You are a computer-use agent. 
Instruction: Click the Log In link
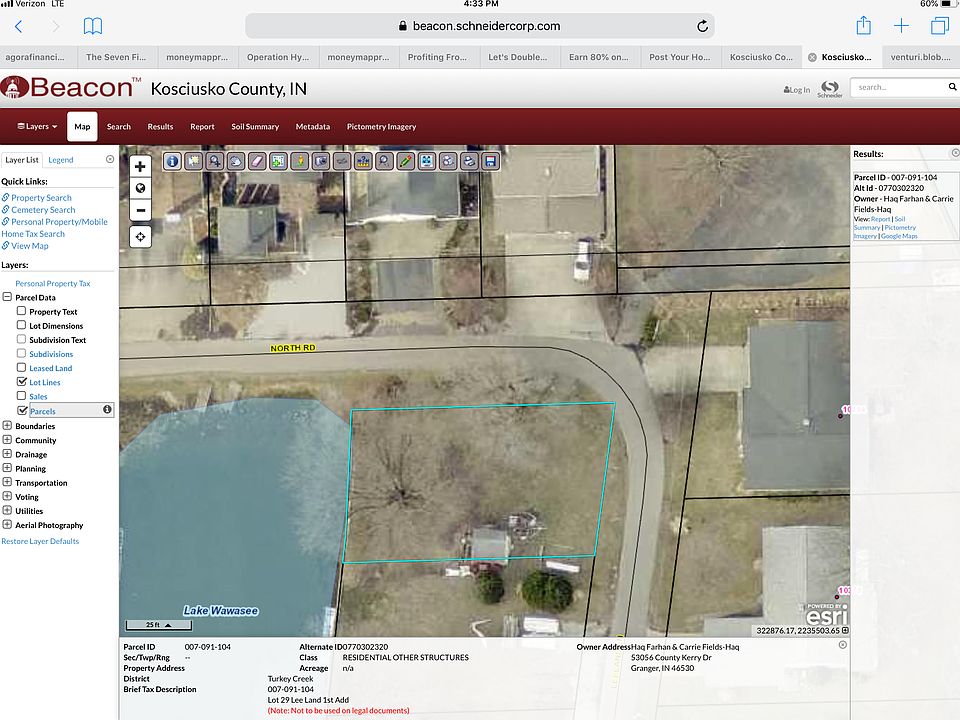coord(797,89)
